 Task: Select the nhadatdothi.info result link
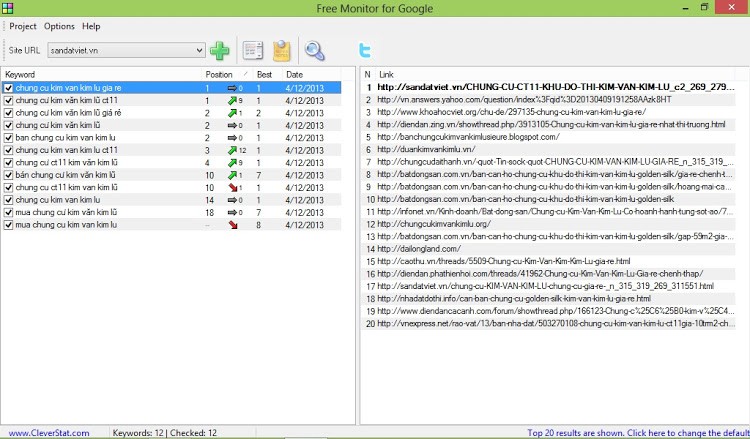pos(514,298)
